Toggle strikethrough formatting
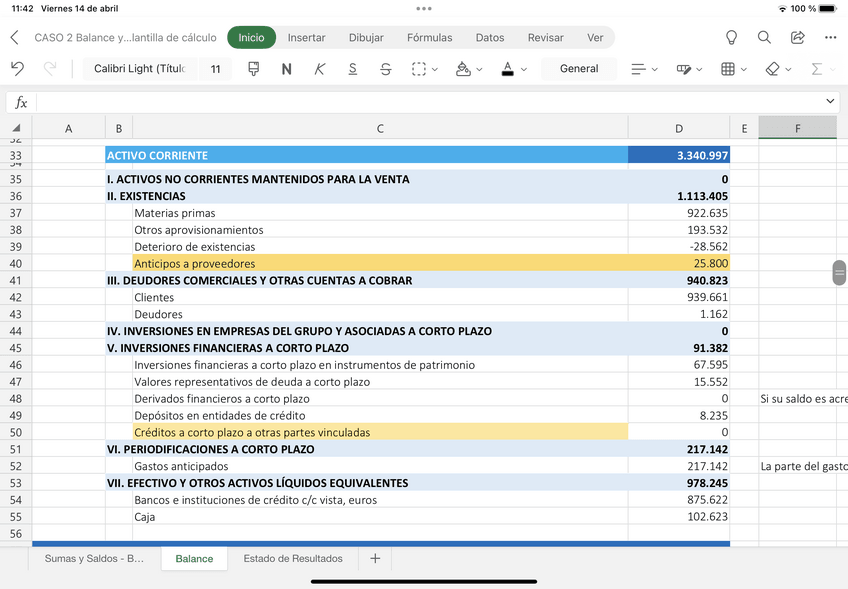Viewport: 848px width, 589px height. tap(386, 69)
